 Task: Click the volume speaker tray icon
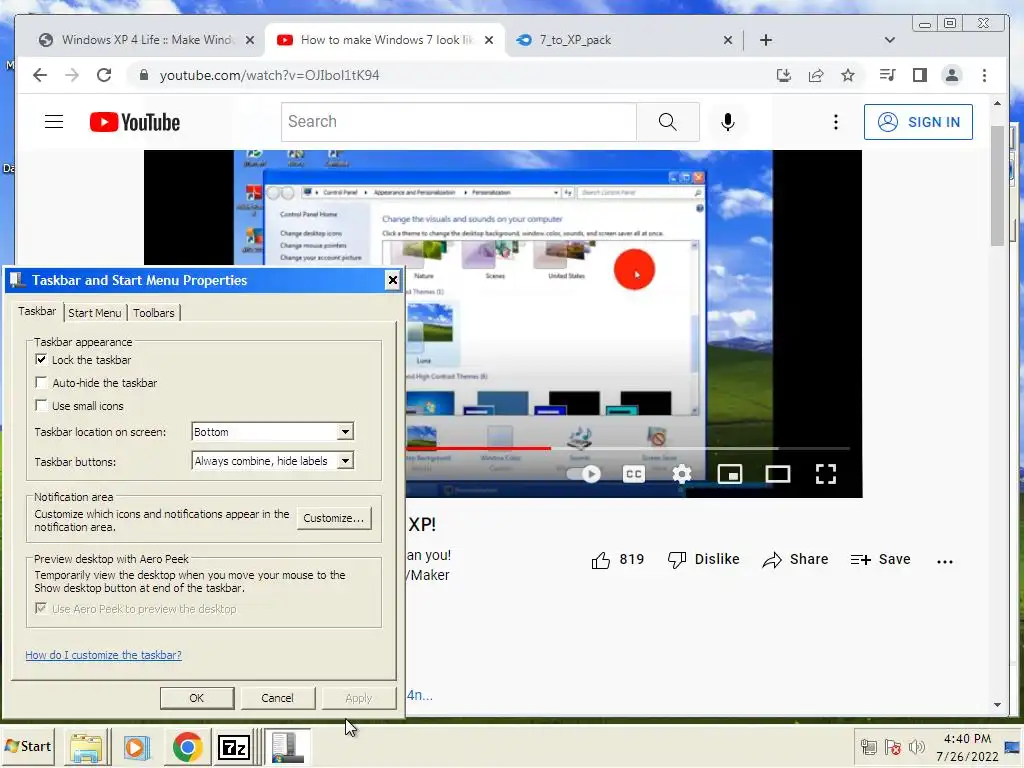[x=917, y=747]
